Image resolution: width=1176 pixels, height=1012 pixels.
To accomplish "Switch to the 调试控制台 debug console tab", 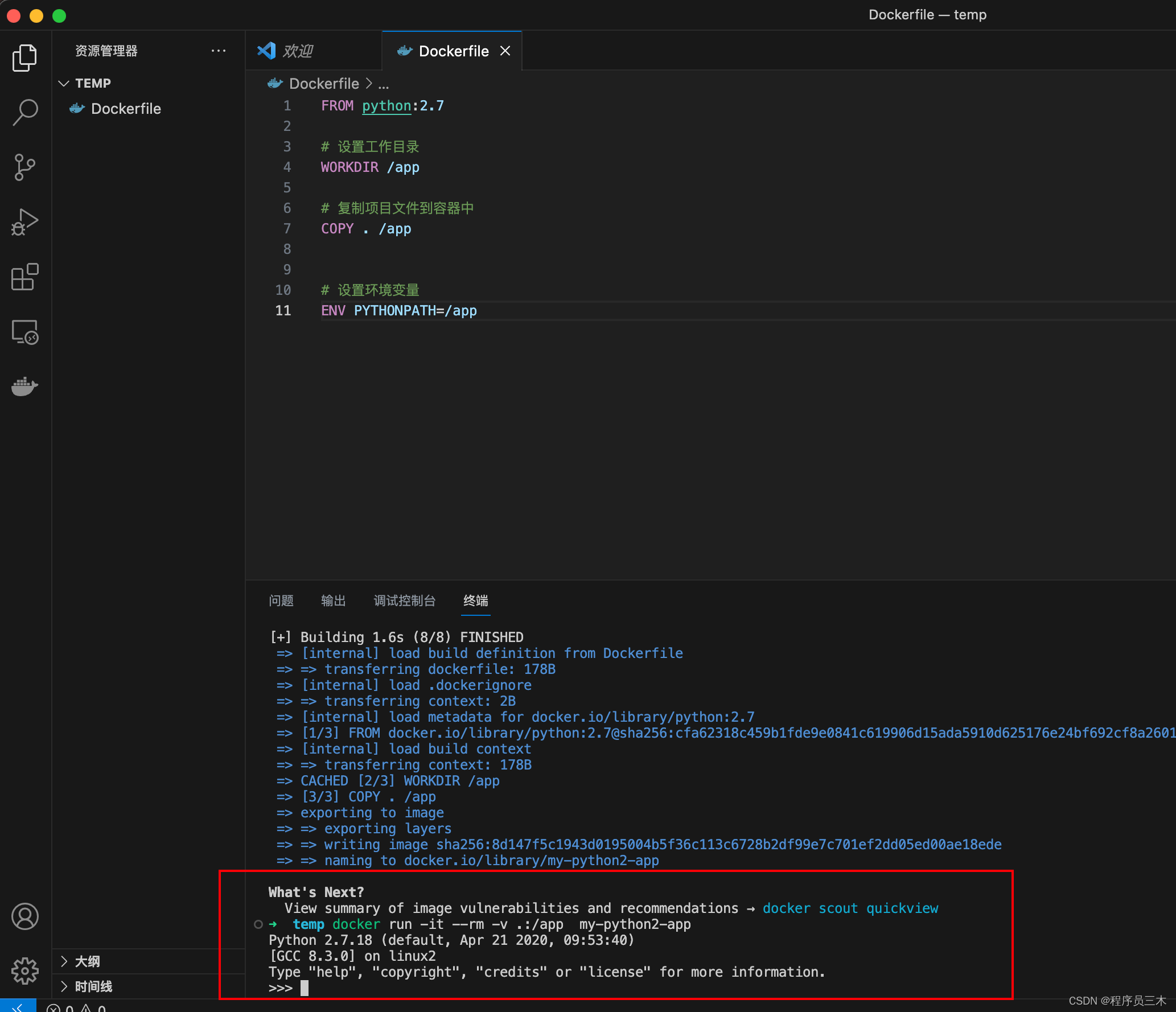I will tap(405, 600).
